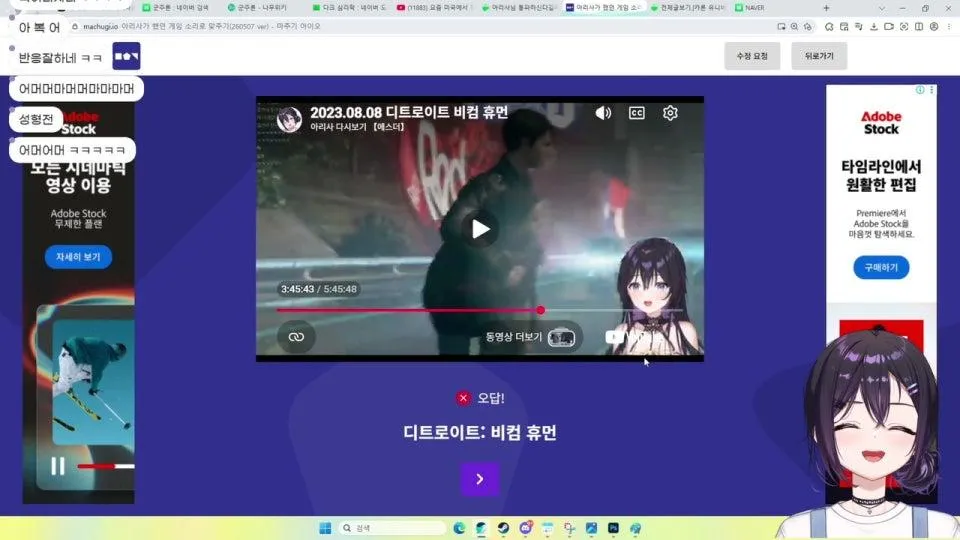Mute the video with the speaker icon
The image size is (960, 540).
(x=603, y=113)
